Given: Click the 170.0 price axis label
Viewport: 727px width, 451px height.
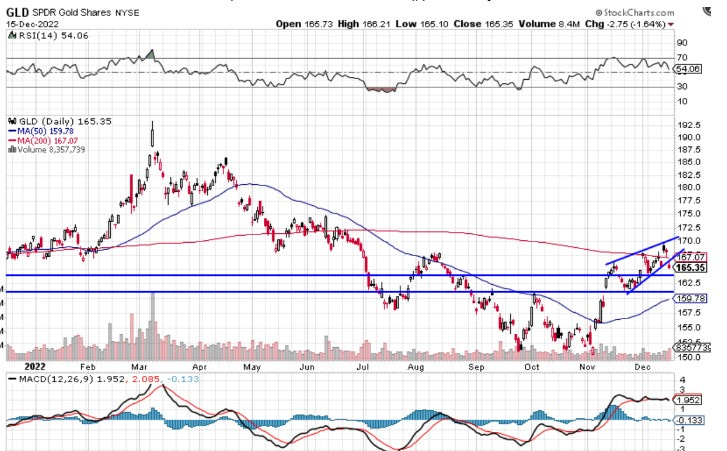Looking at the screenshot, I should (x=689, y=241).
